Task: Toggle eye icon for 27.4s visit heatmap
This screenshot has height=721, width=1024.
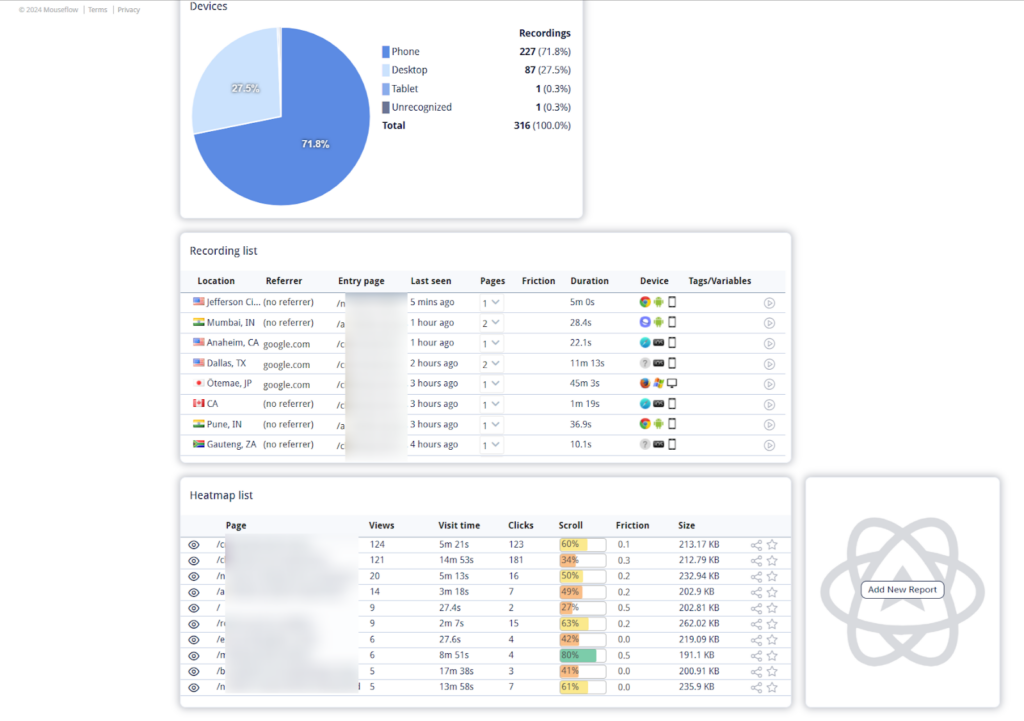Action: pos(194,608)
